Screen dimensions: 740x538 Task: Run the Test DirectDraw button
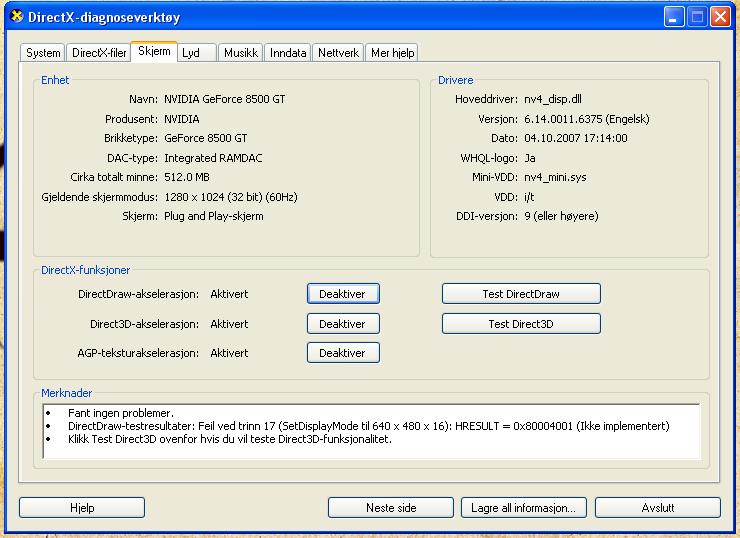[520, 294]
